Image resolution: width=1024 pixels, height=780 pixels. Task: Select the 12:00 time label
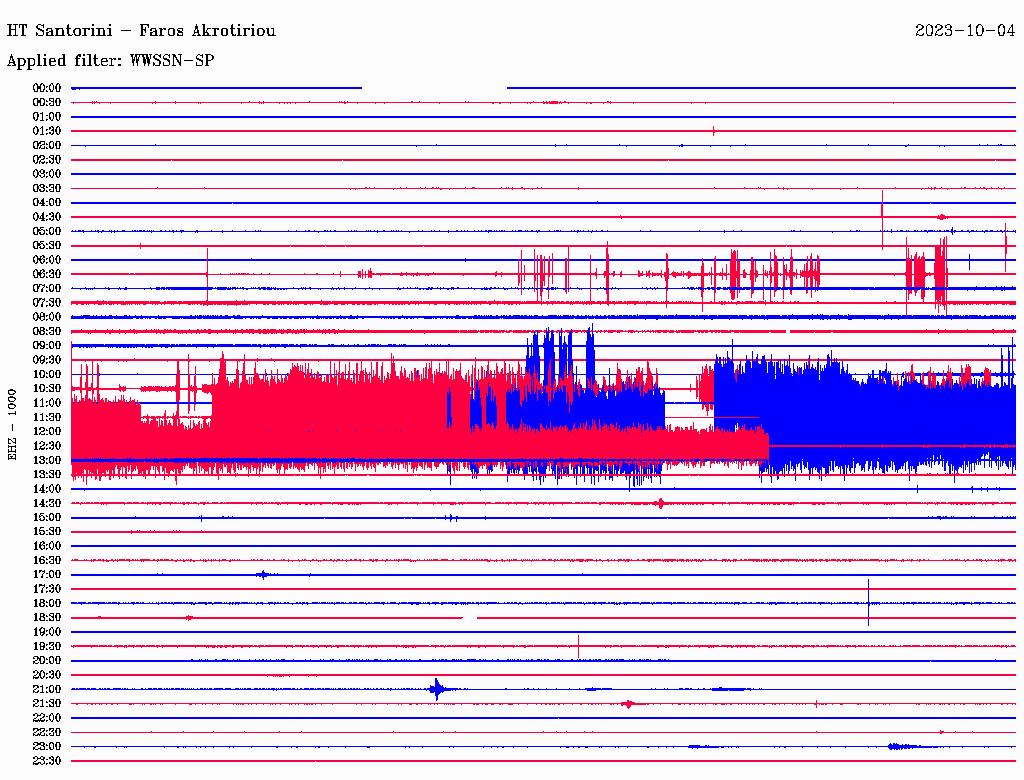(47, 432)
